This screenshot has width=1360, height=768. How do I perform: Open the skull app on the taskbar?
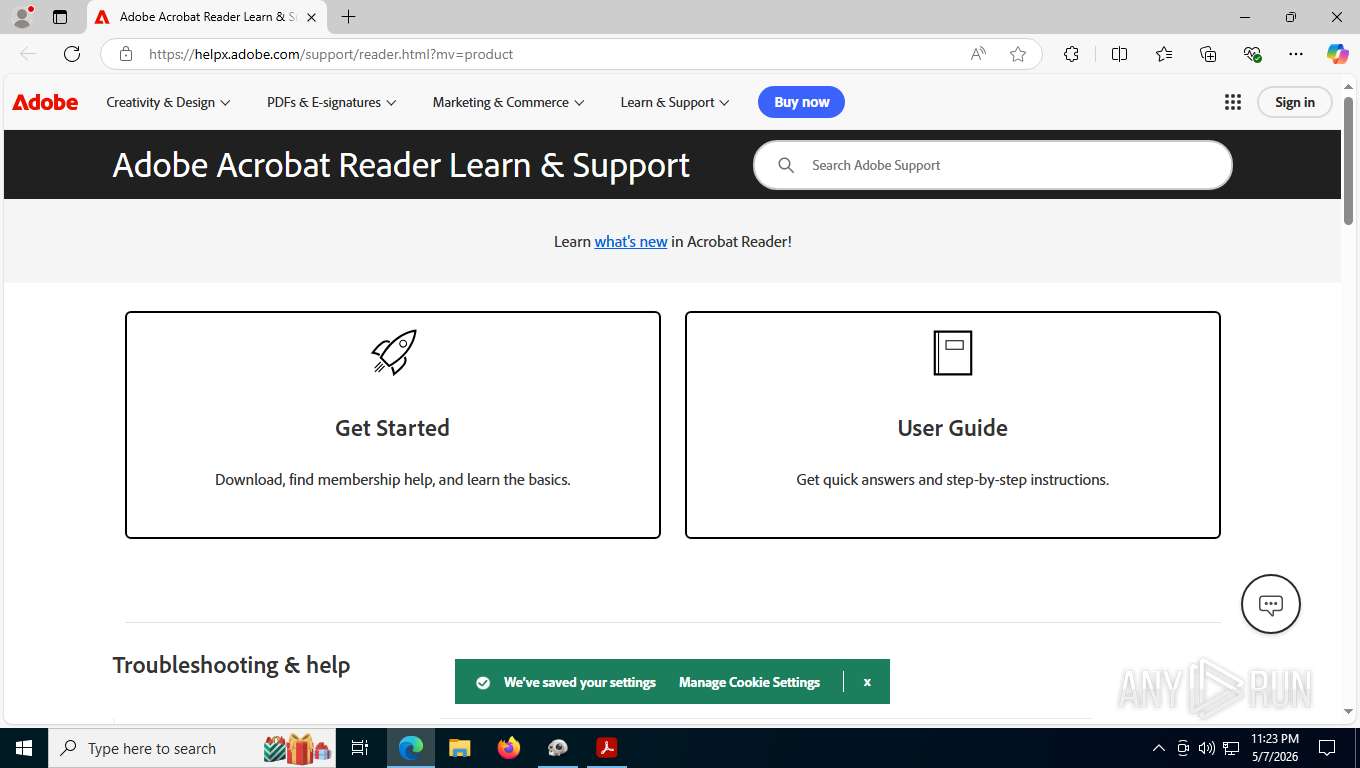pos(558,748)
